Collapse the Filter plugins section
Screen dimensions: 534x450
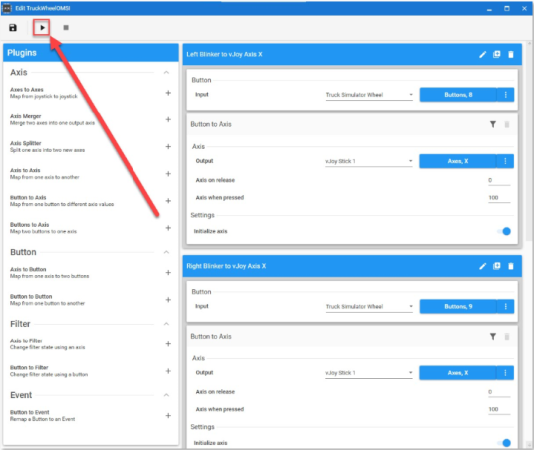tap(166, 324)
